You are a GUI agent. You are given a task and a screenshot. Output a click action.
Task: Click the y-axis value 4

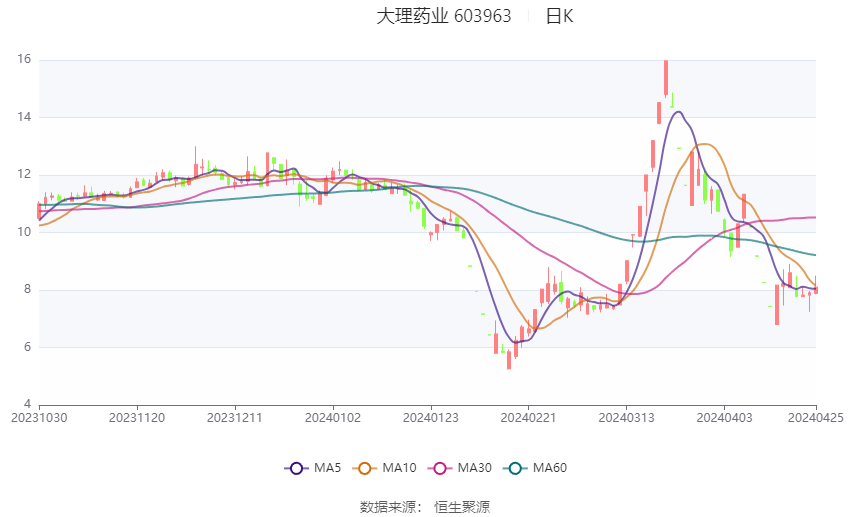point(27,404)
